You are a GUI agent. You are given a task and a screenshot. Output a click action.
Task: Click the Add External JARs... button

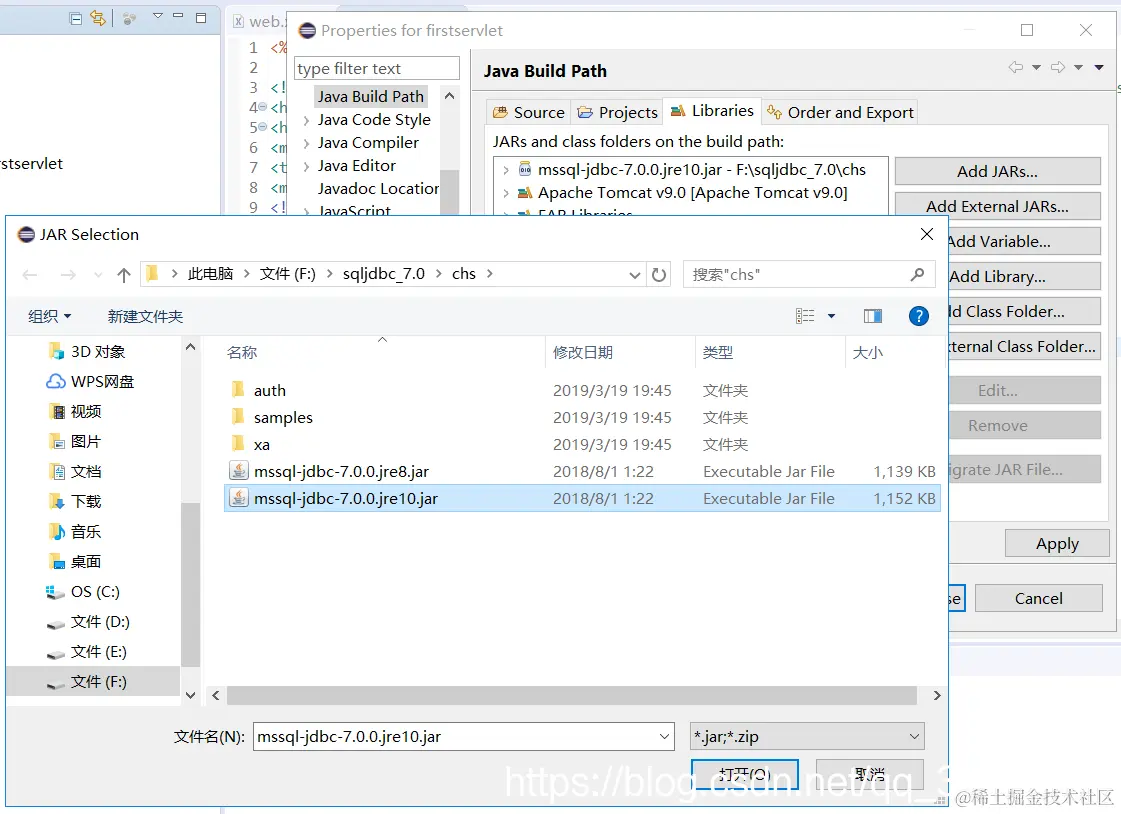pos(997,207)
